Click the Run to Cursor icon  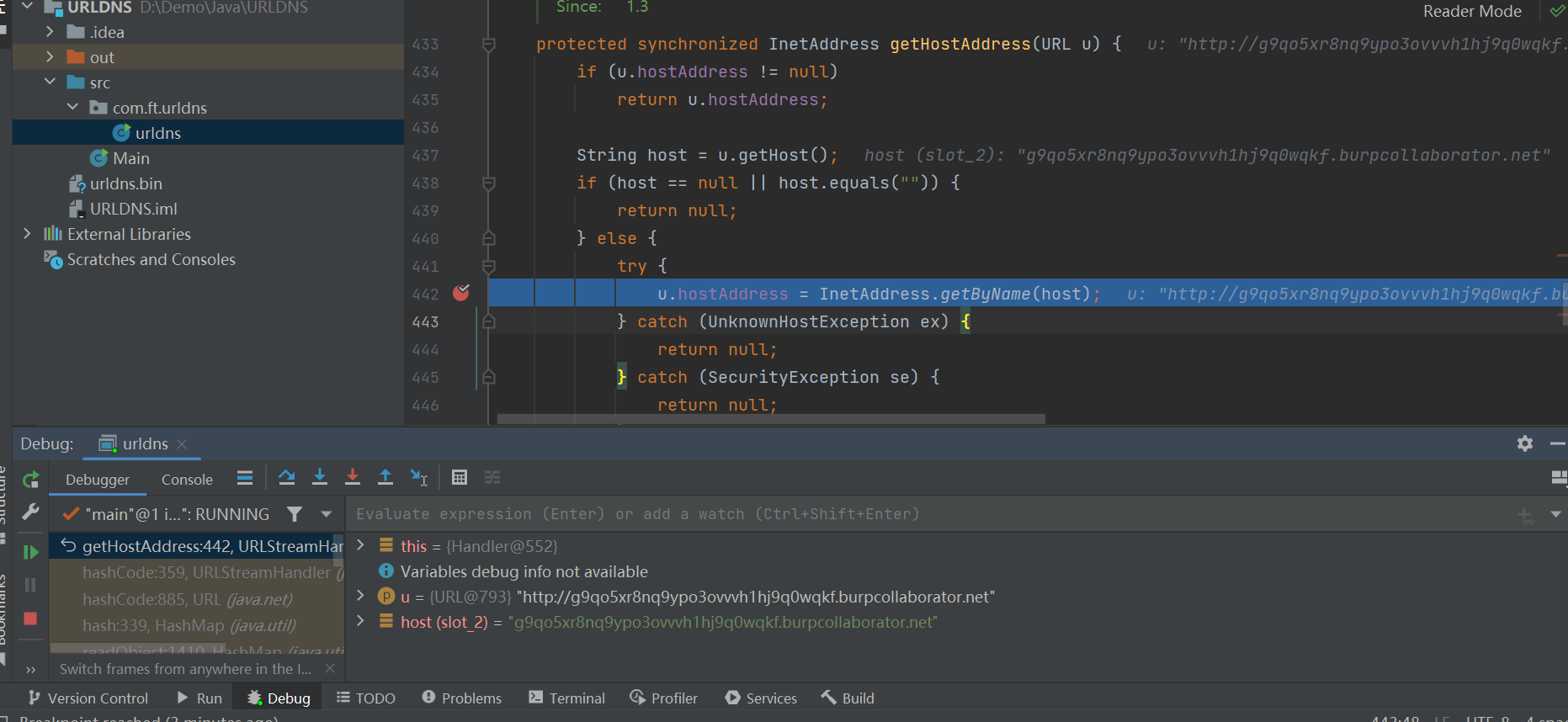click(x=418, y=478)
